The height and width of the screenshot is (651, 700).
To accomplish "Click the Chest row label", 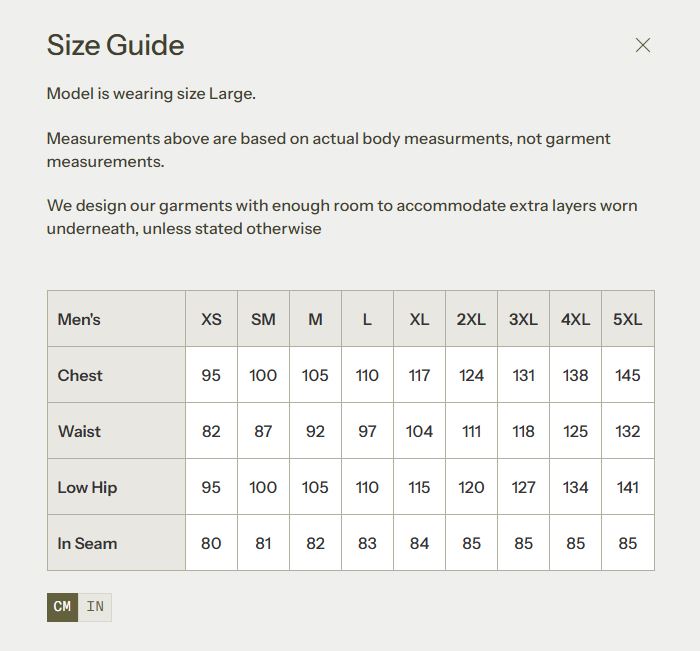I will pos(80,376).
